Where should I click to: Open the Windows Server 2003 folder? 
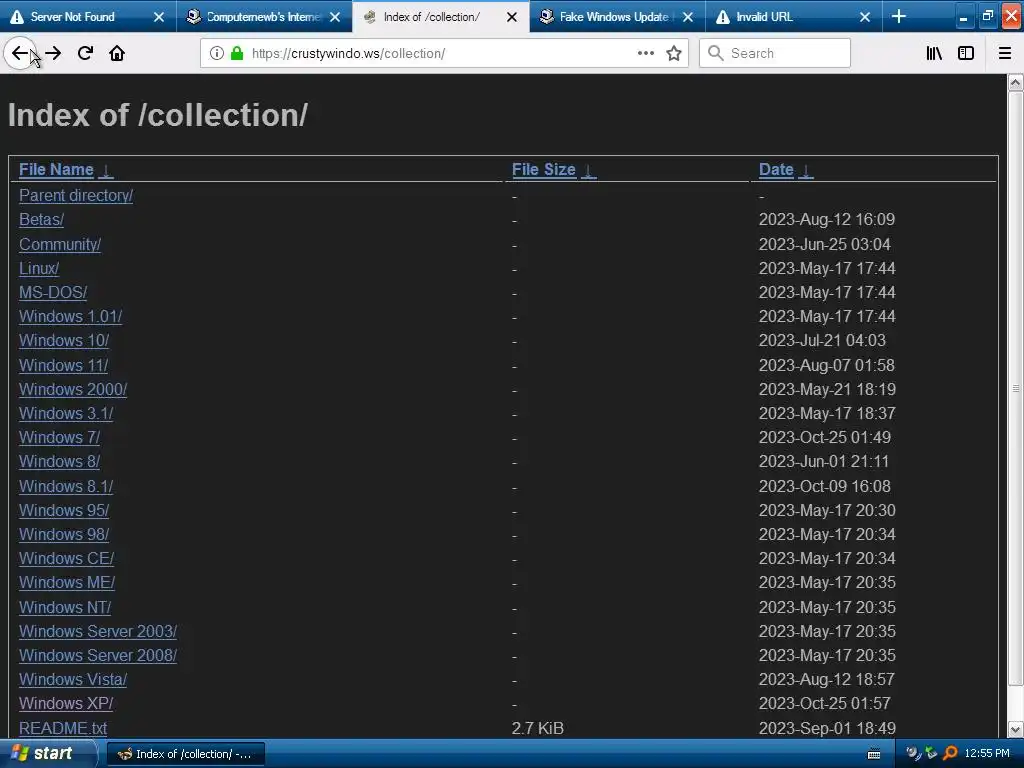tap(98, 632)
